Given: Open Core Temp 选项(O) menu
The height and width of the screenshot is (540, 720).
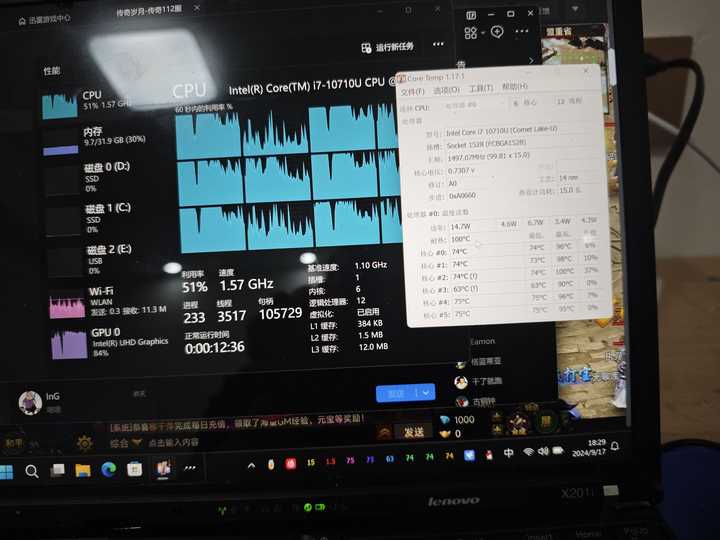Looking at the screenshot, I should point(445,90).
